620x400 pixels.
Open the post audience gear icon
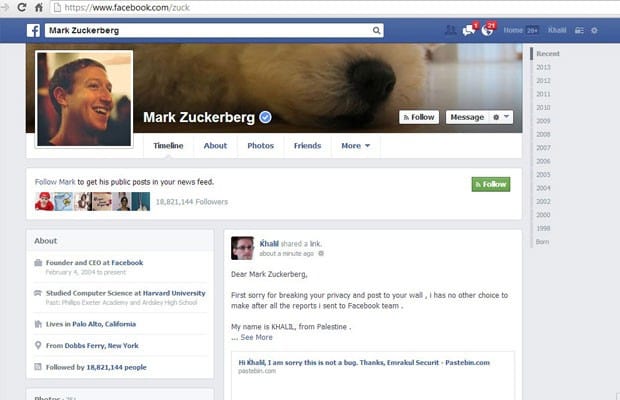pyautogui.click(x=321, y=253)
